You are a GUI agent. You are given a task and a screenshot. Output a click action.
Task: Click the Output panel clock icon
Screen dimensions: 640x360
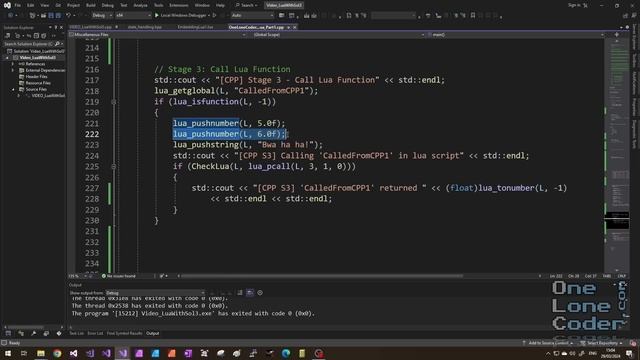coord(260,293)
